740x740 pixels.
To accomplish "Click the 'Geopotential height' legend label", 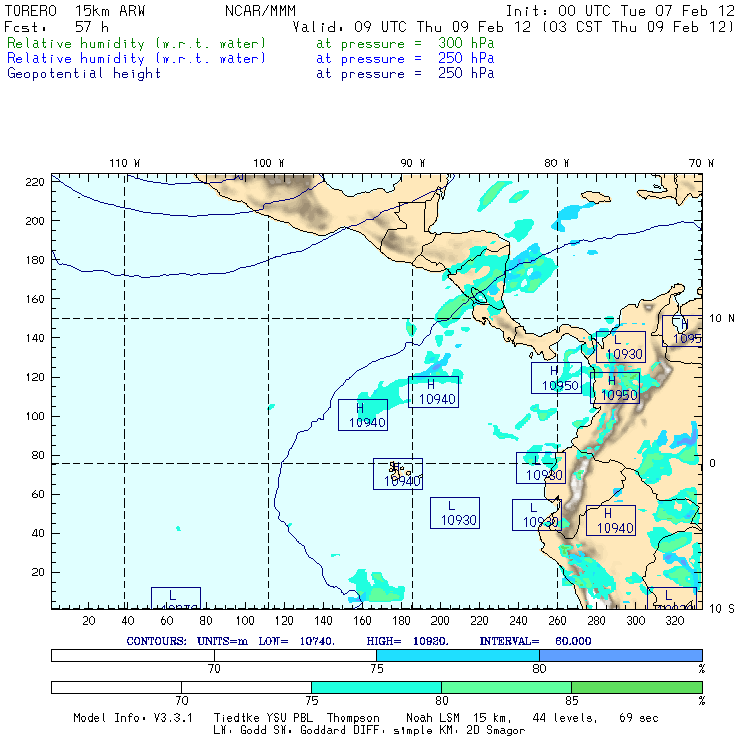I will pyautogui.click(x=84, y=74).
